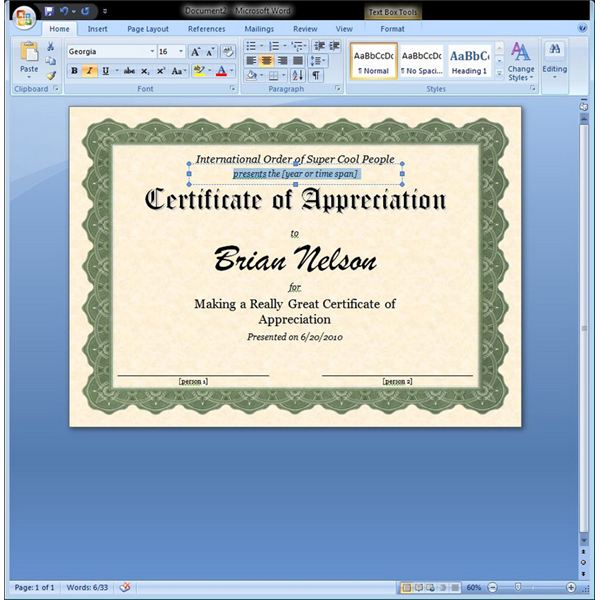Viewport: 600px width, 600px height.
Task: Apply the Heading 1 style
Action: pyautogui.click(x=469, y=60)
